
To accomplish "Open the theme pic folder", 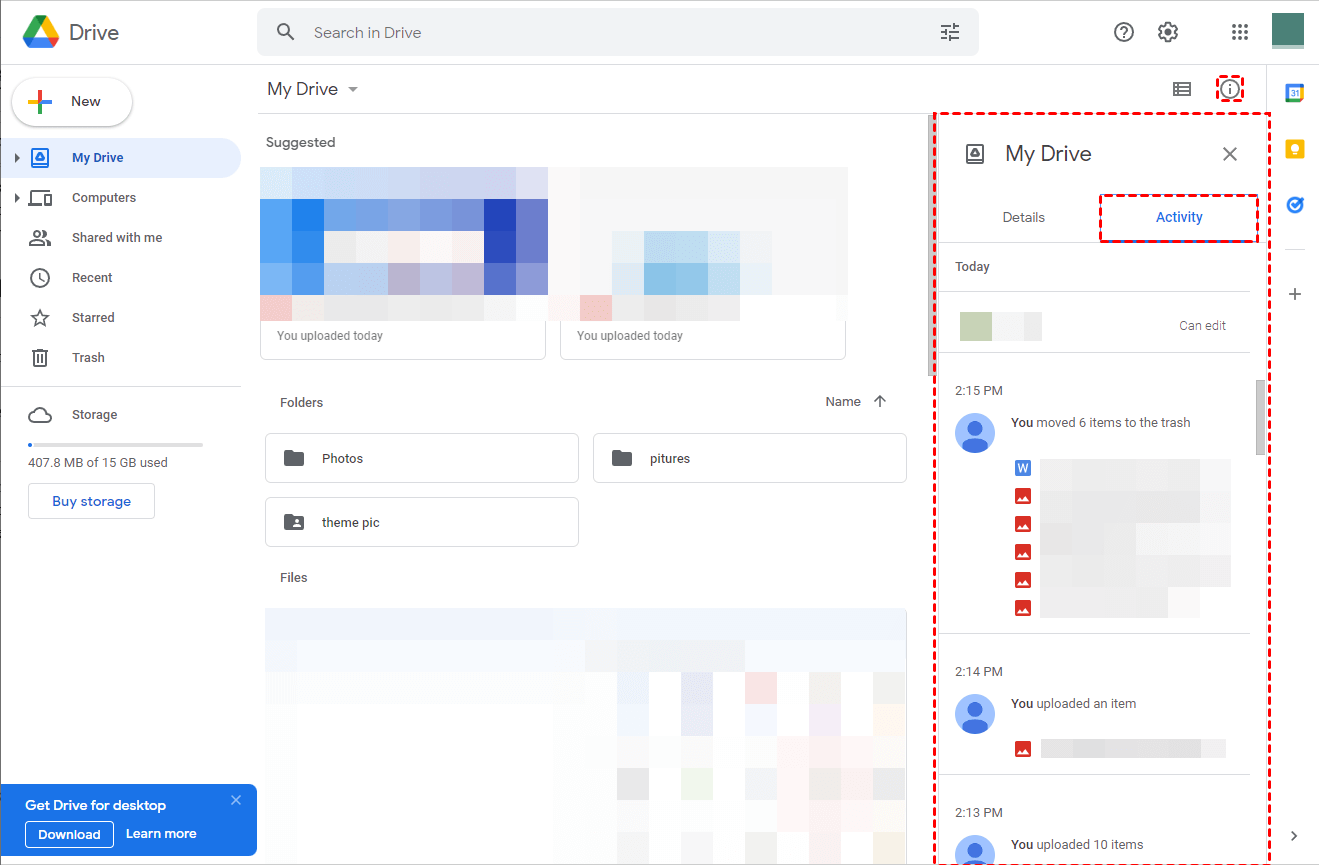I will click(422, 522).
